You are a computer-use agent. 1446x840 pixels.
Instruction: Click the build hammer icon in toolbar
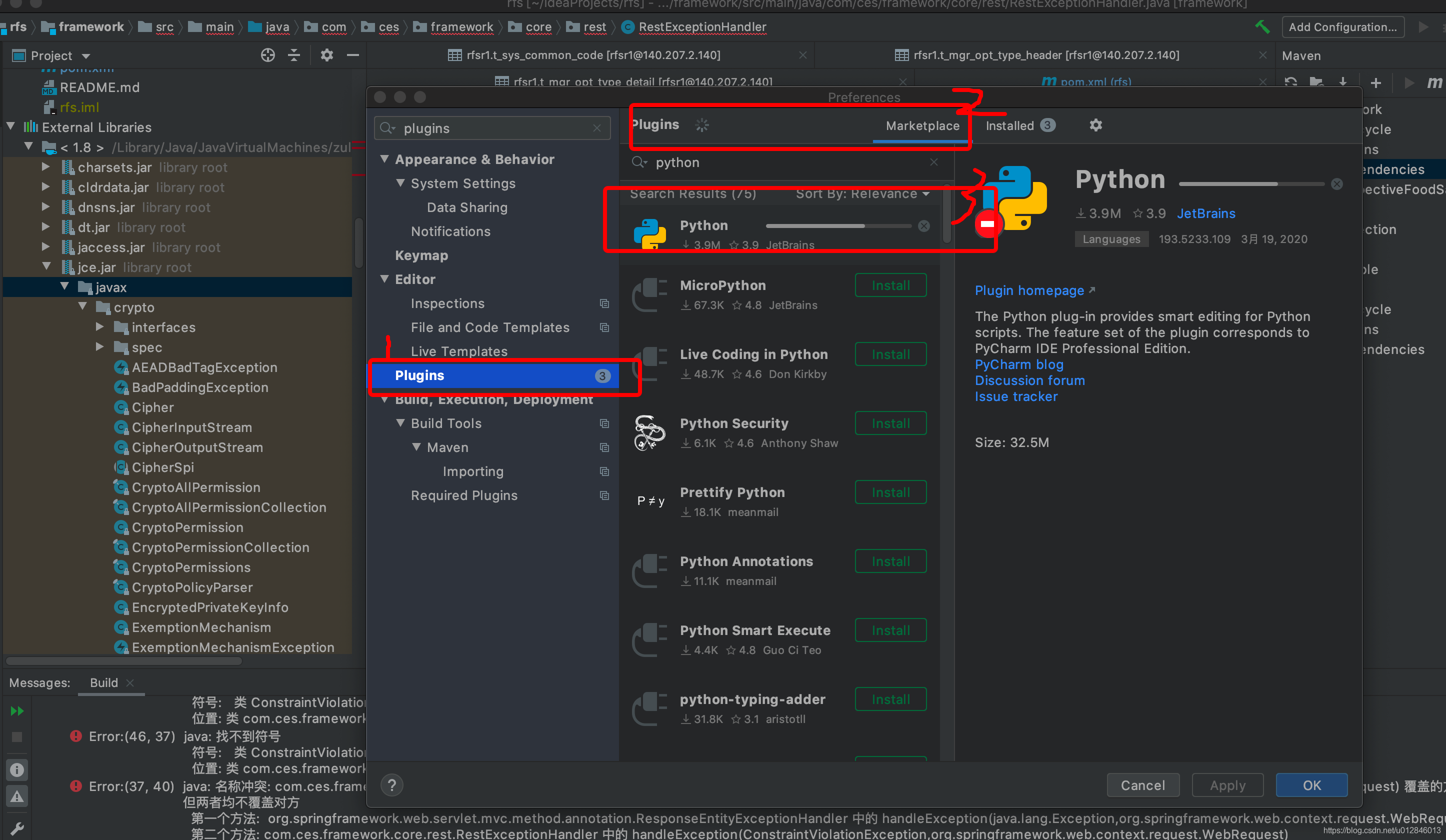[x=1262, y=26]
